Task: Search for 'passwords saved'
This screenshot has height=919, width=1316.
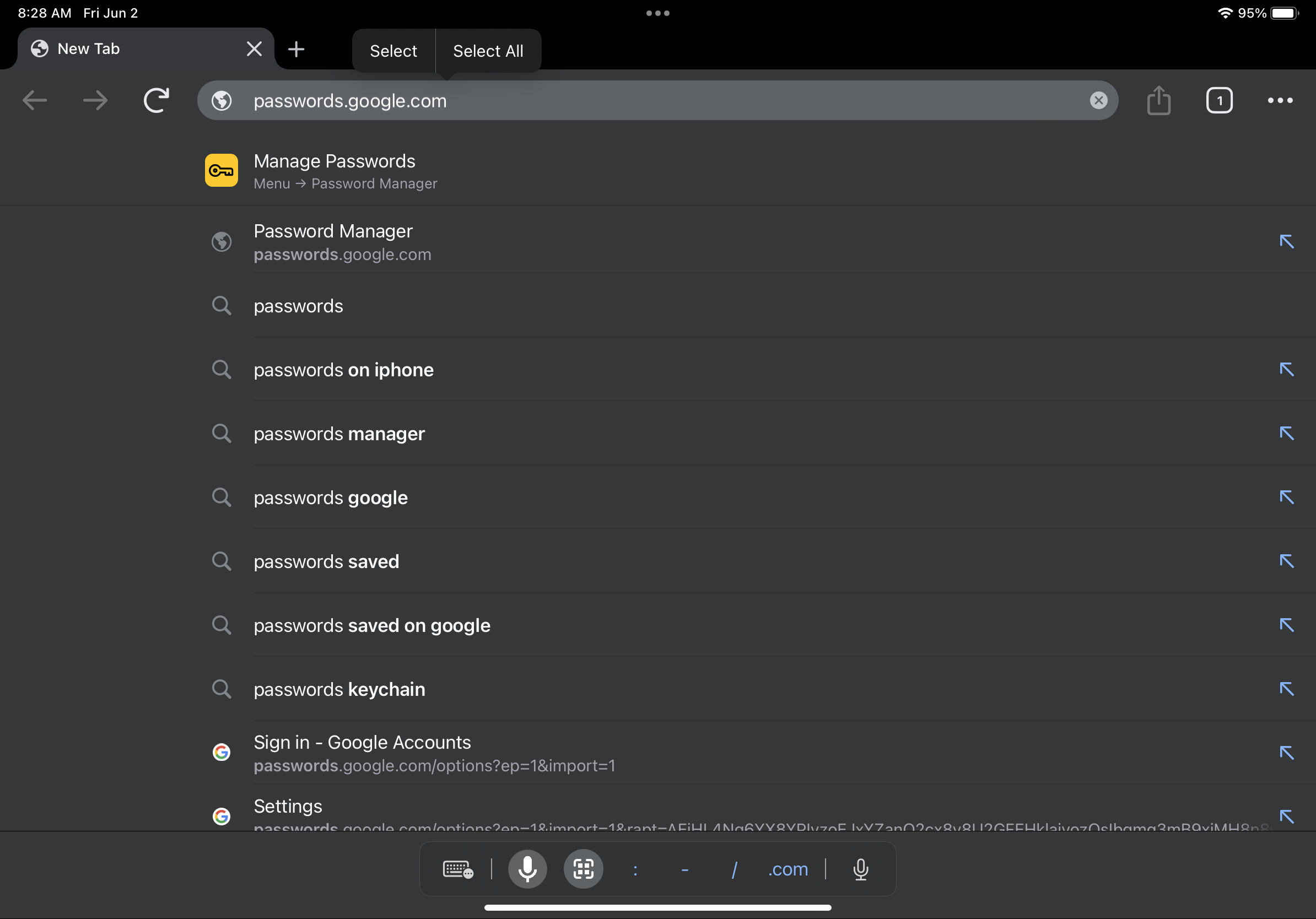Action: [658, 561]
